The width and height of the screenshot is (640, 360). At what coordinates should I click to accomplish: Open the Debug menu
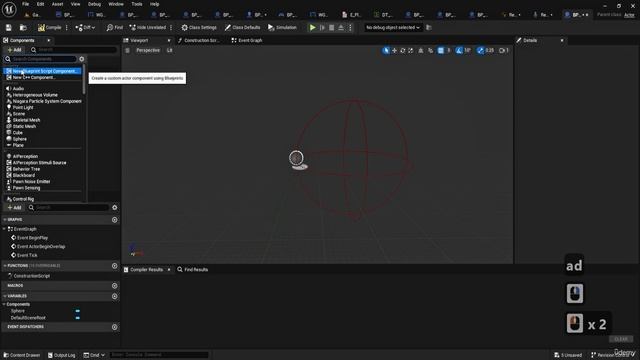[x=94, y=4]
